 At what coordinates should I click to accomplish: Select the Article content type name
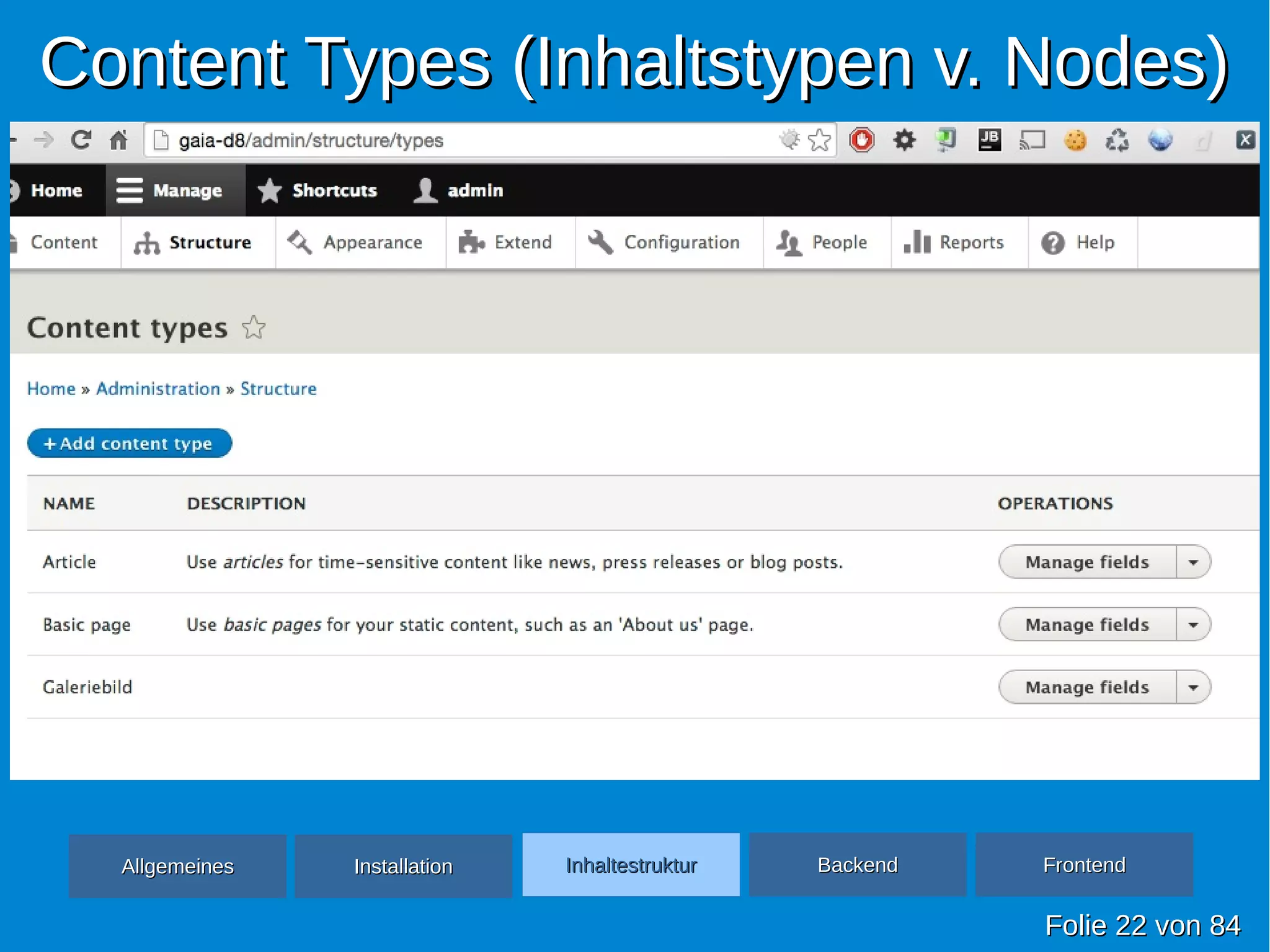pyautogui.click(x=69, y=562)
